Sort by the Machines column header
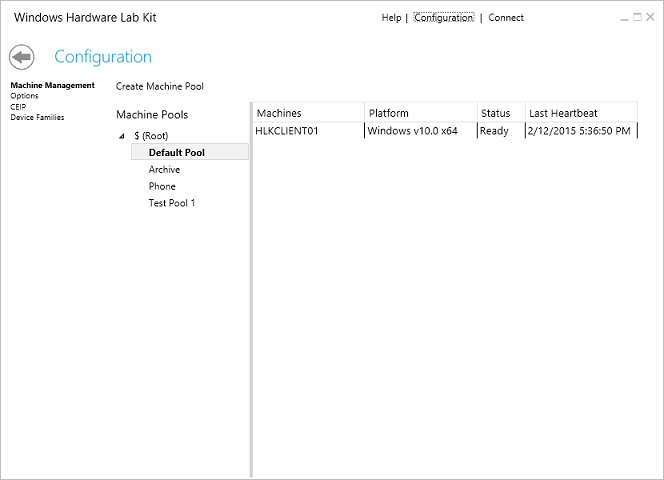The image size is (664, 480). point(309,113)
